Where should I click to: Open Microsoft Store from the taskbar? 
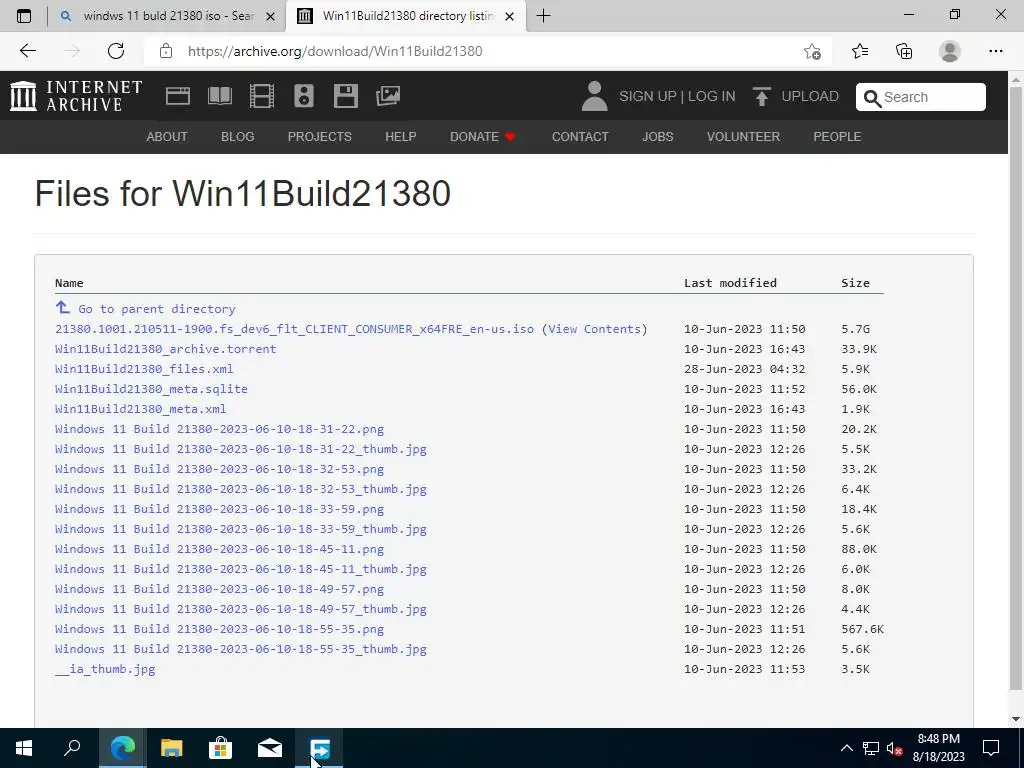pos(220,748)
